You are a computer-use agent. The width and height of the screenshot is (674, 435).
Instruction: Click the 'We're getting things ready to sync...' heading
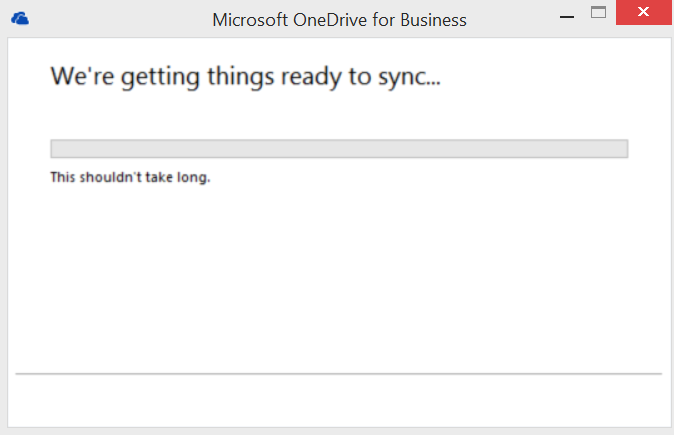click(x=245, y=77)
